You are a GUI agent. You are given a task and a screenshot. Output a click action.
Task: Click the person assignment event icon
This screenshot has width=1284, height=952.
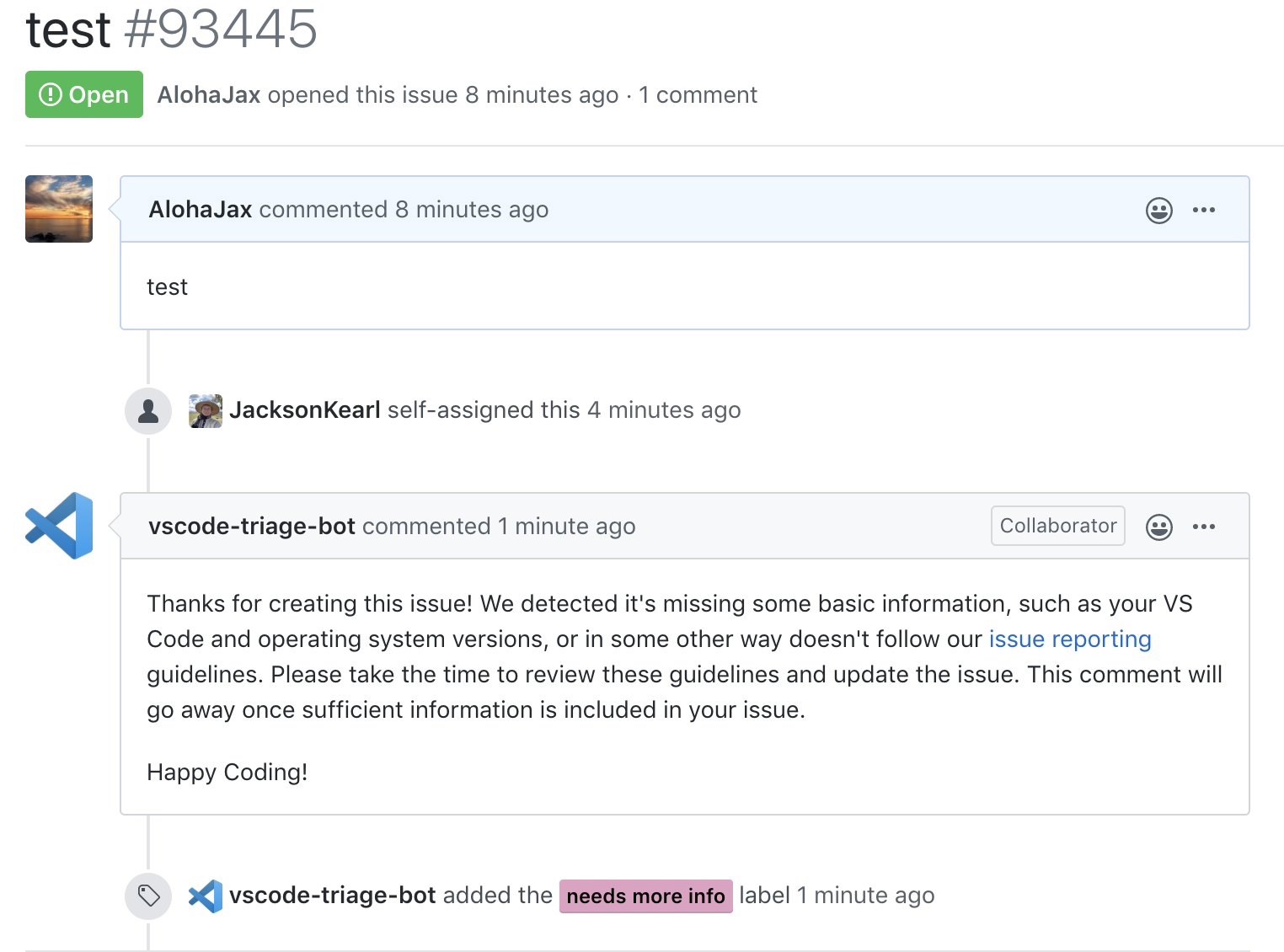coord(148,411)
